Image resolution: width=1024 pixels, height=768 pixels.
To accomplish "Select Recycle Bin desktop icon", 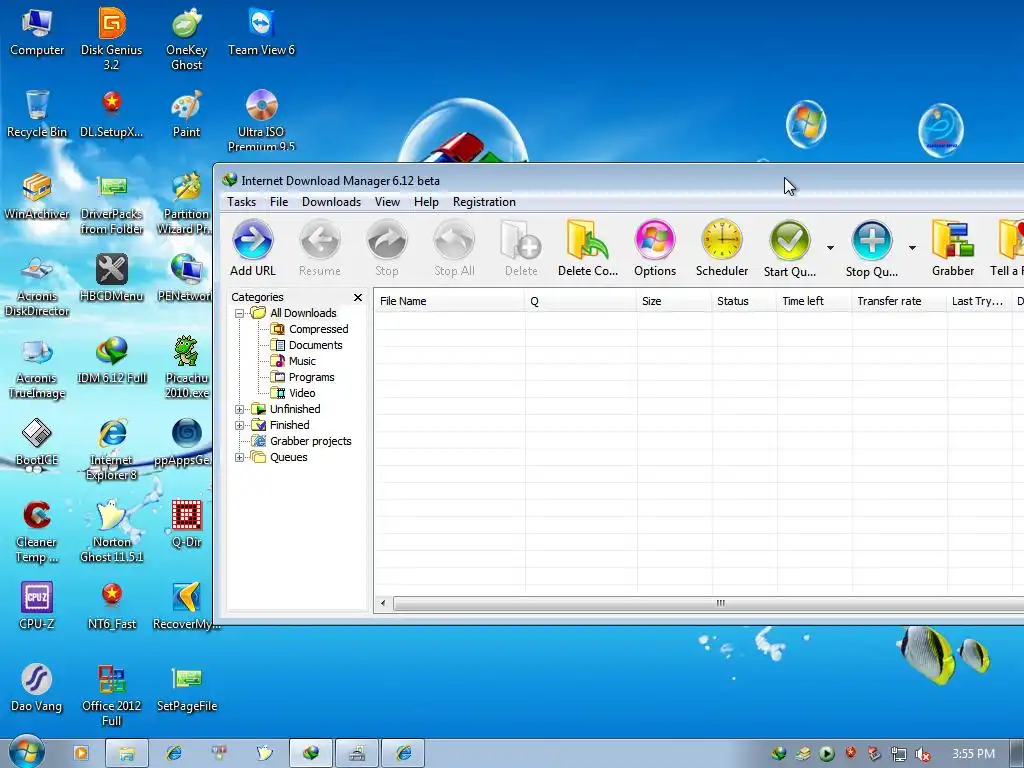I will coord(37,114).
